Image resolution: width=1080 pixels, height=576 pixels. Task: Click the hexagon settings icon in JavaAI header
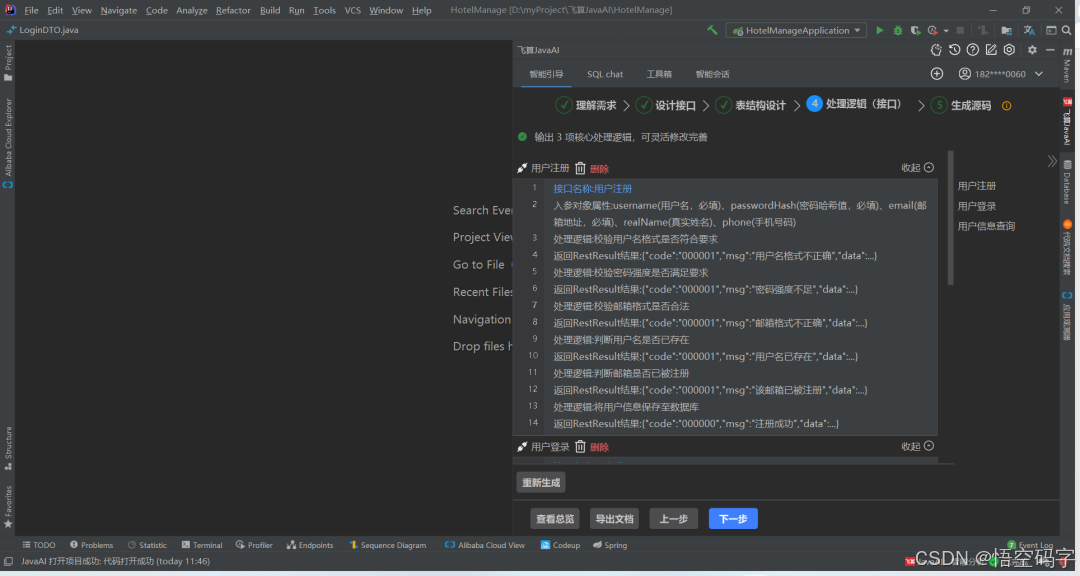1009,50
